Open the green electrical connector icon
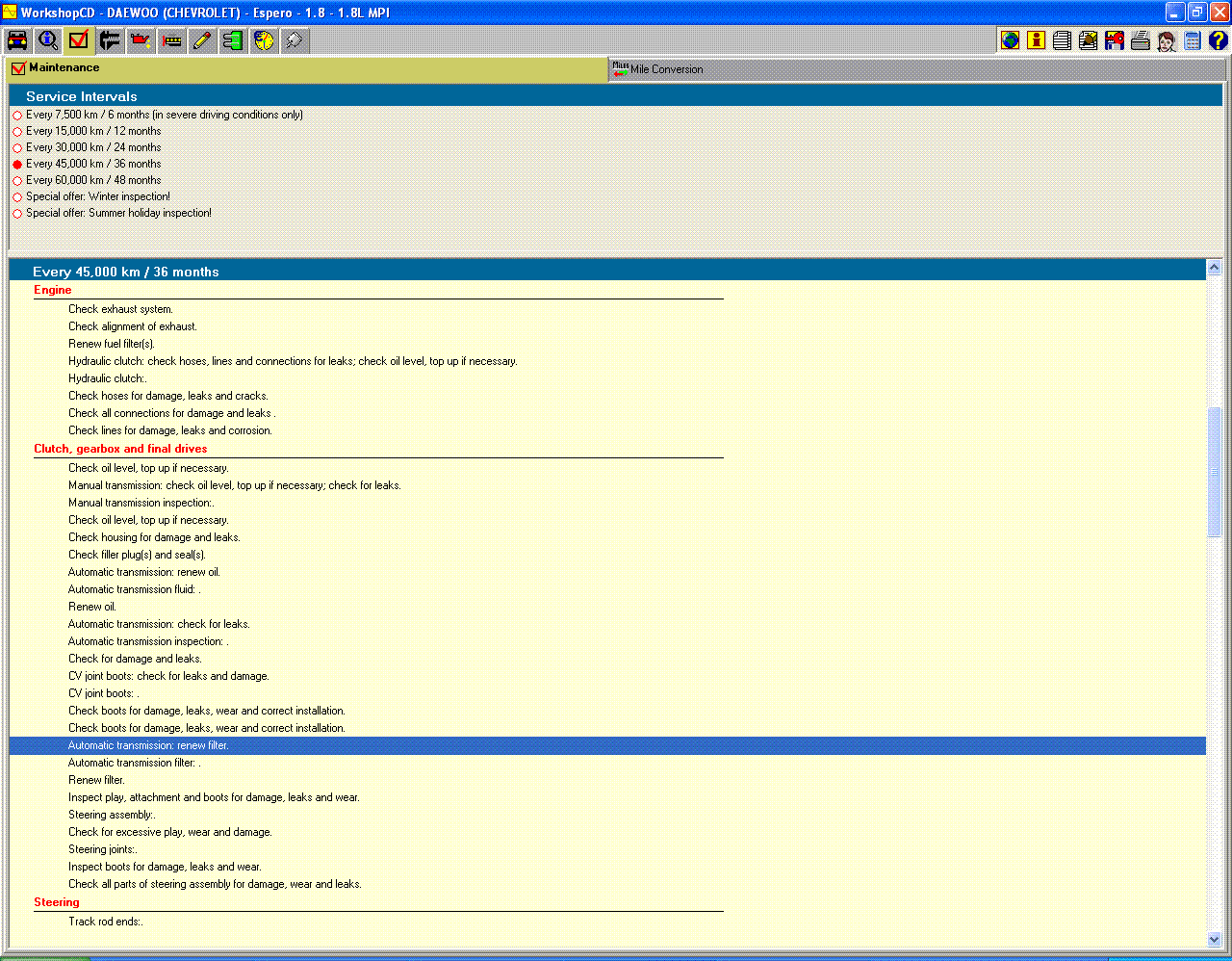The width and height of the screenshot is (1232, 961). tap(233, 40)
